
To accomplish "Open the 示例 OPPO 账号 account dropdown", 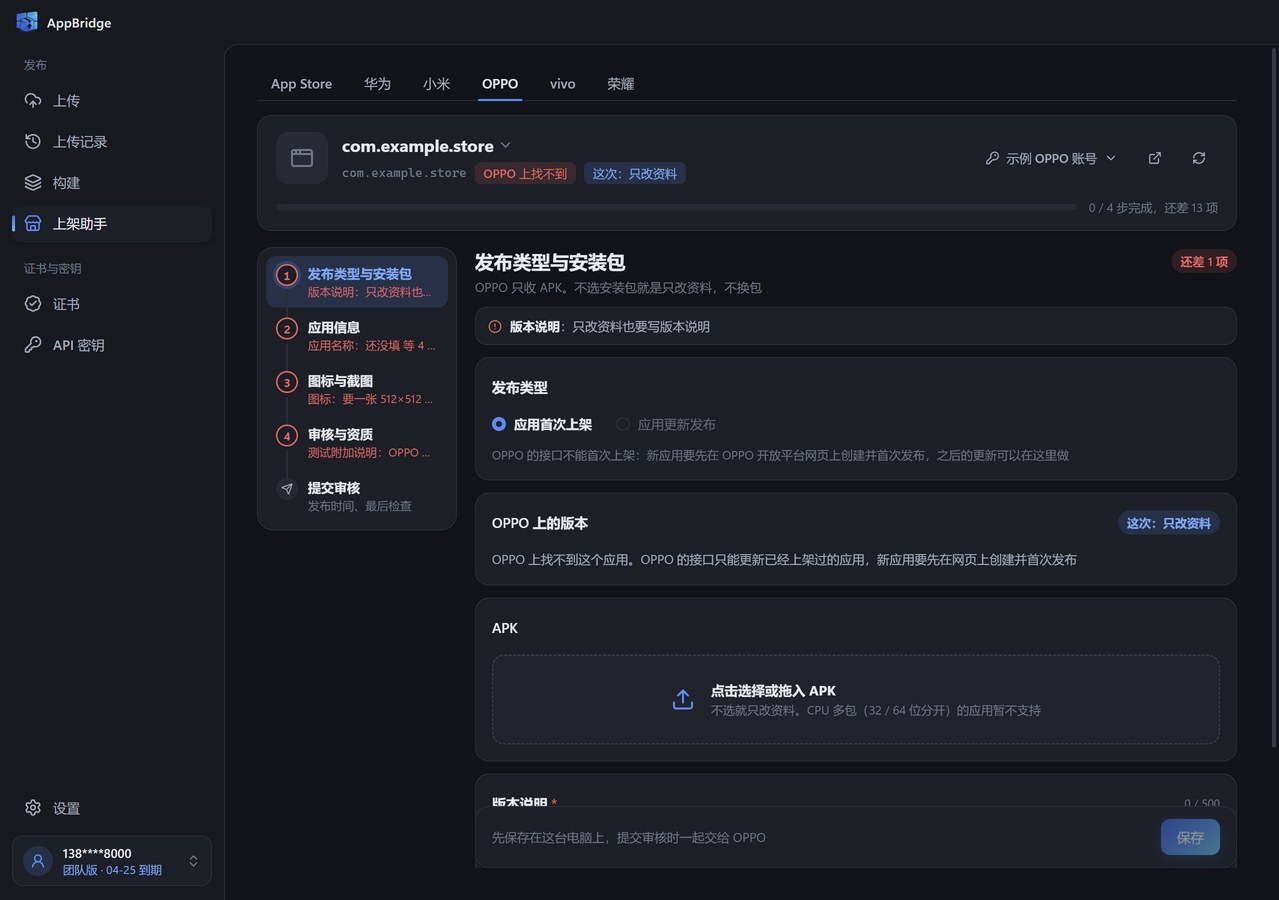I will (1050, 158).
